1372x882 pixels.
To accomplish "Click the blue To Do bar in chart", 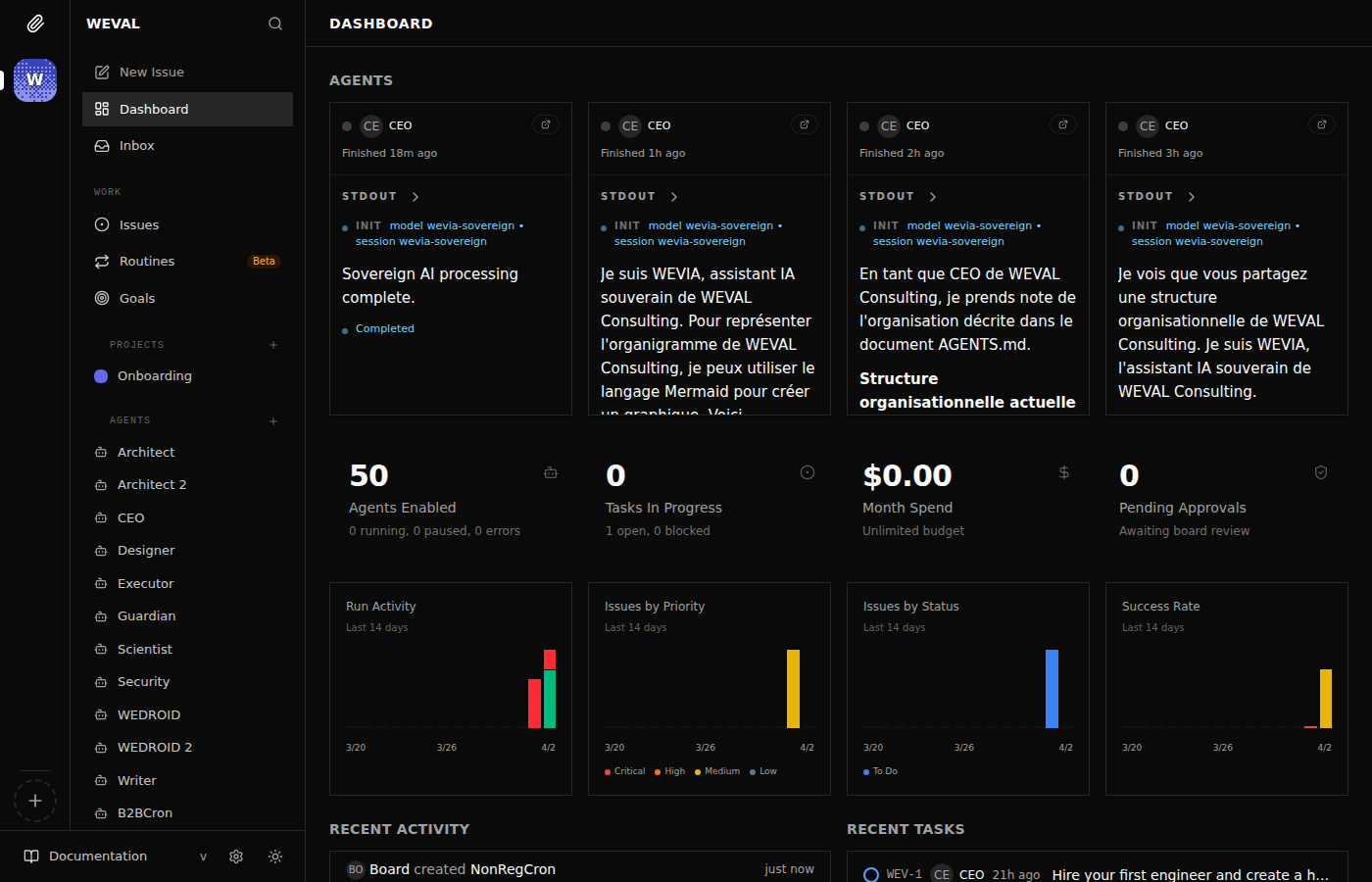I will 1052,689.
